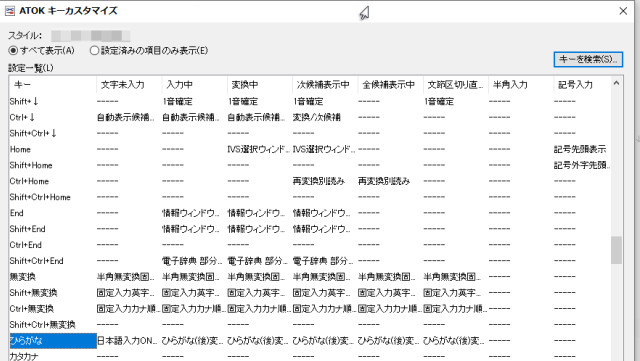Click 1音確定 in 文節区切り直 column
Viewport: 640px width, 361px height.
tap(439, 101)
